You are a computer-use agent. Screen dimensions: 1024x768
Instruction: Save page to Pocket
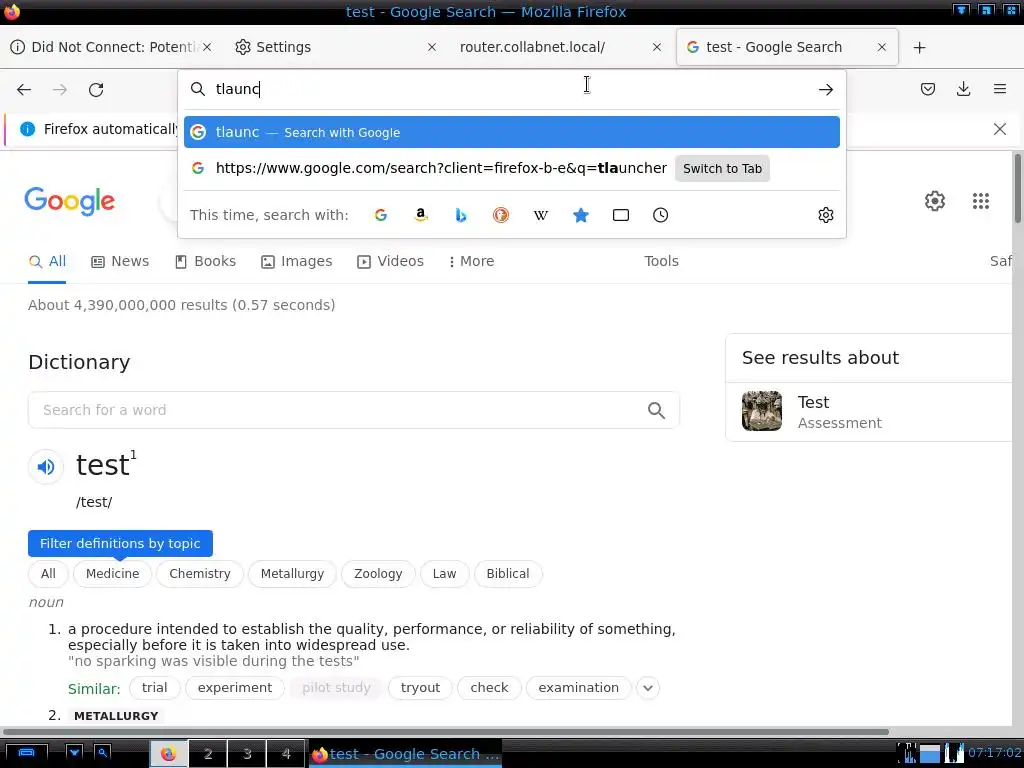click(927, 89)
